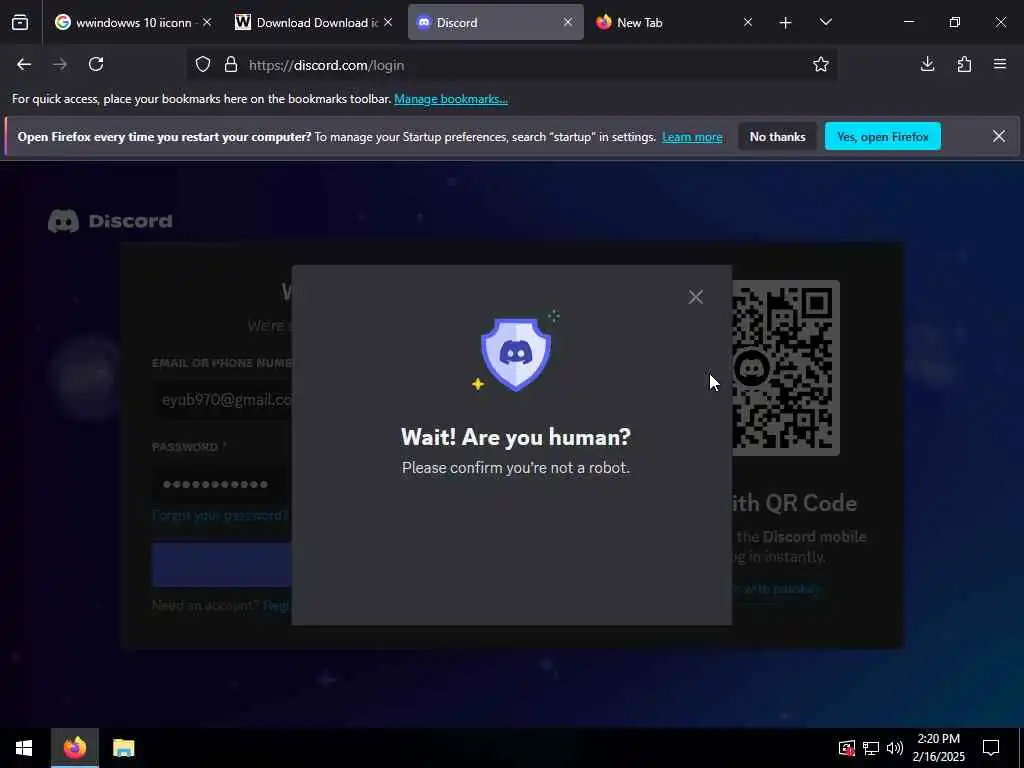The height and width of the screenshot is (768, 1024).
Task: Open File Explorer from the taskbar
Action: (123, 748)
